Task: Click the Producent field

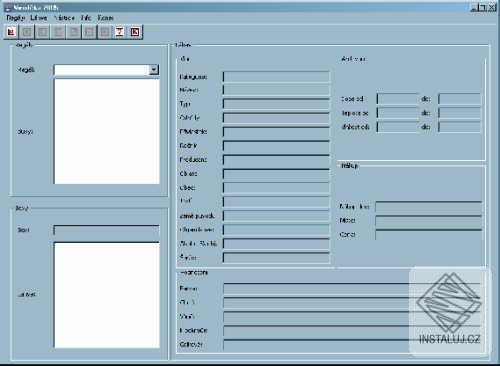Action: pos(276,160)
